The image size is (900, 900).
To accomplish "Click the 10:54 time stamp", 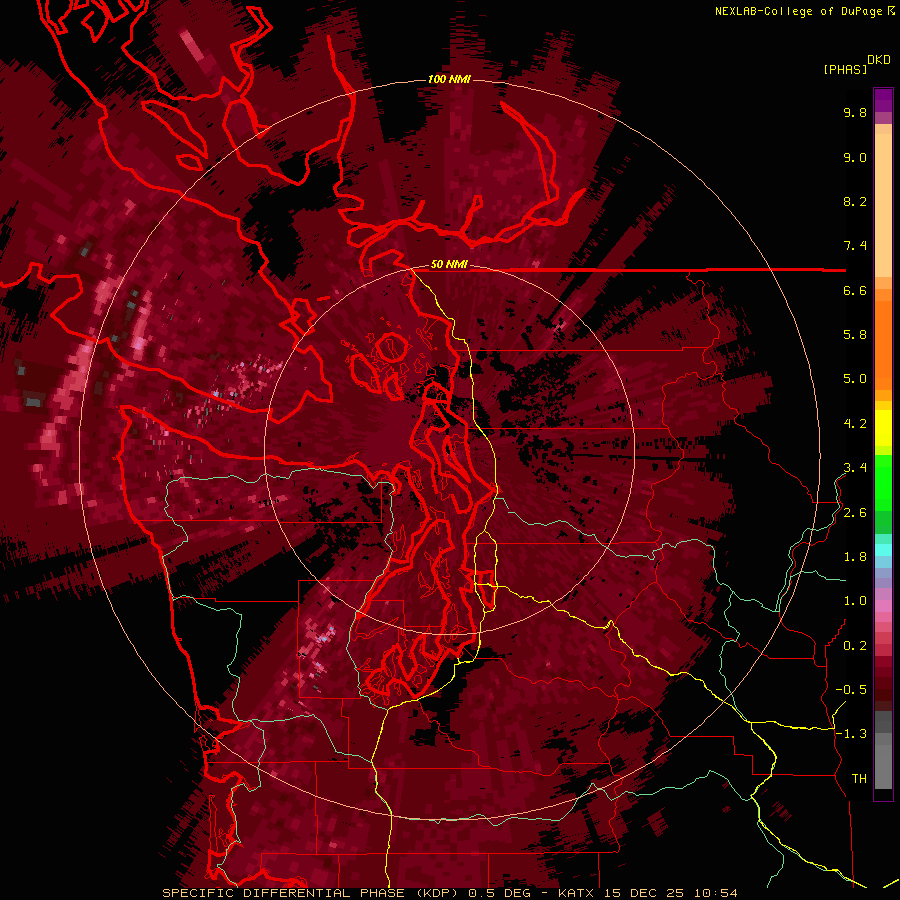I will [x=715, y=893].
